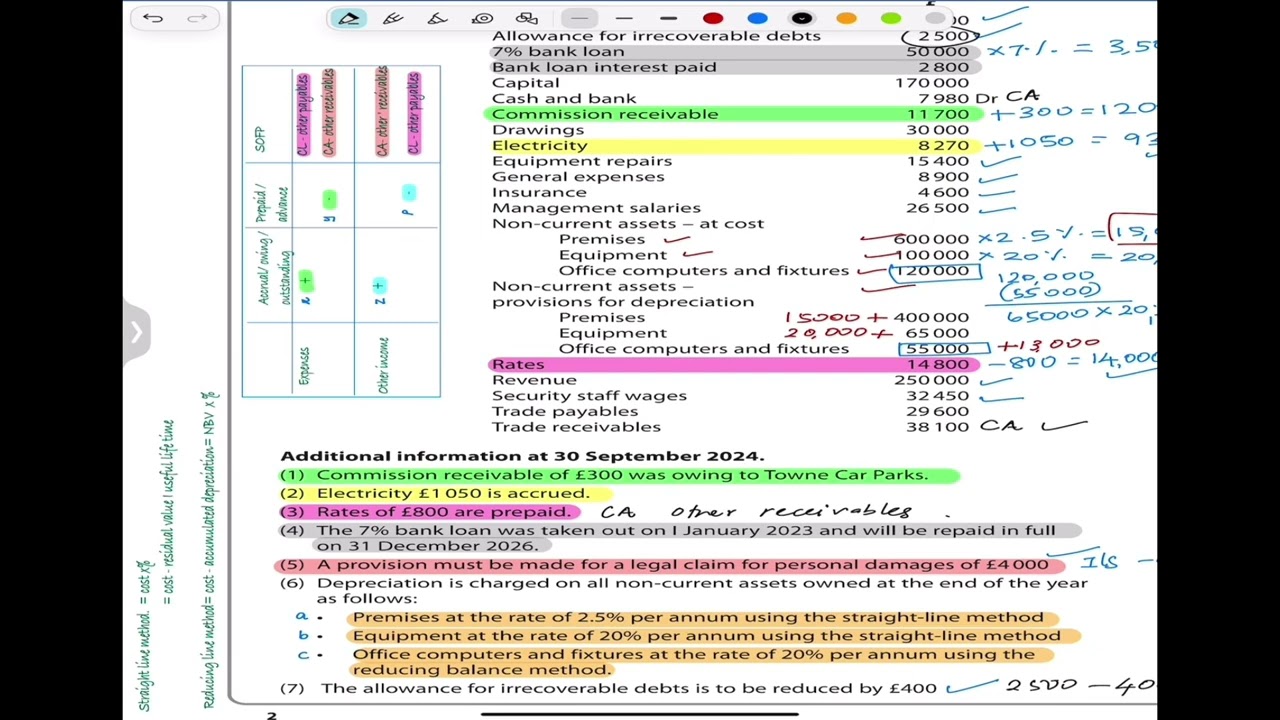Click heading 'Additional information at 30 September 2024.'
This screenshot has height=720, width=1280.
(x=522, y=456)
